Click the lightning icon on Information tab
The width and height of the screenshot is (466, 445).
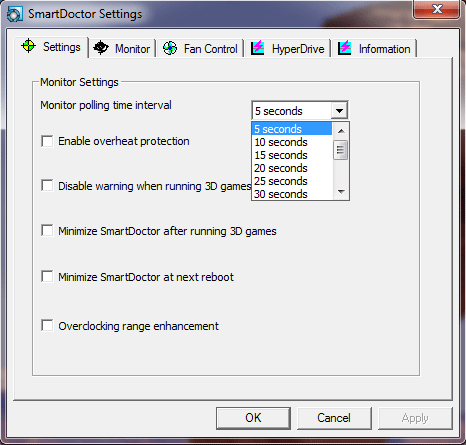(x=344, y=48)
